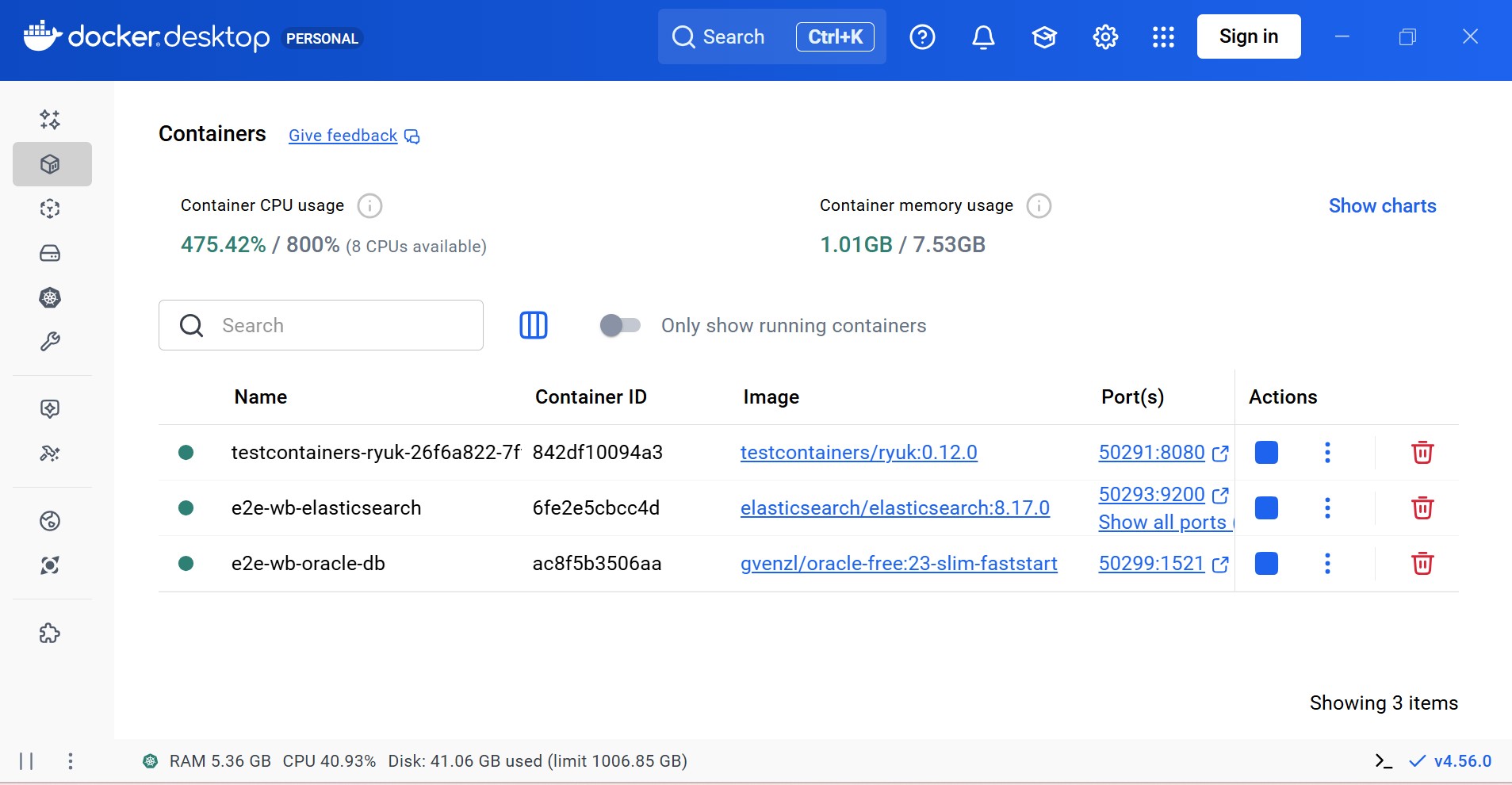Screen dimensions: 1512x785
Task: Click Container ID column header
Action: pyautogui.click(x=591, y=397)
